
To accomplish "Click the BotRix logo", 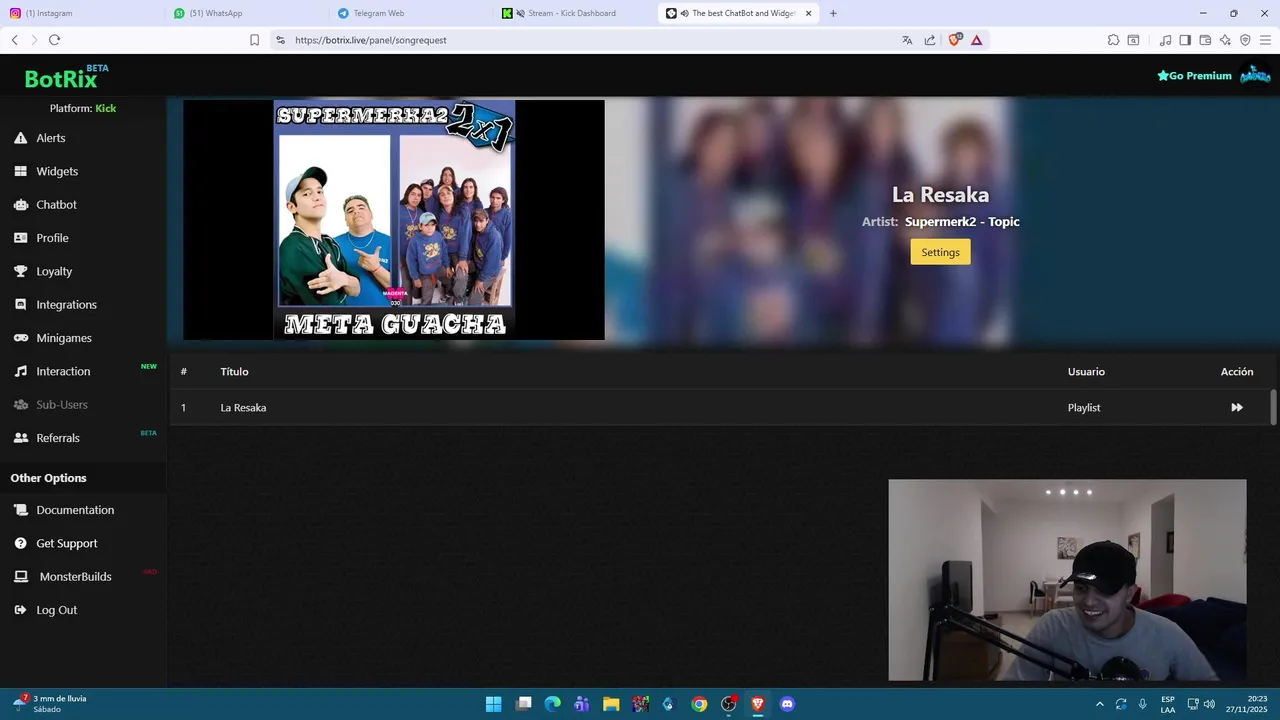I will click(61, 79).
